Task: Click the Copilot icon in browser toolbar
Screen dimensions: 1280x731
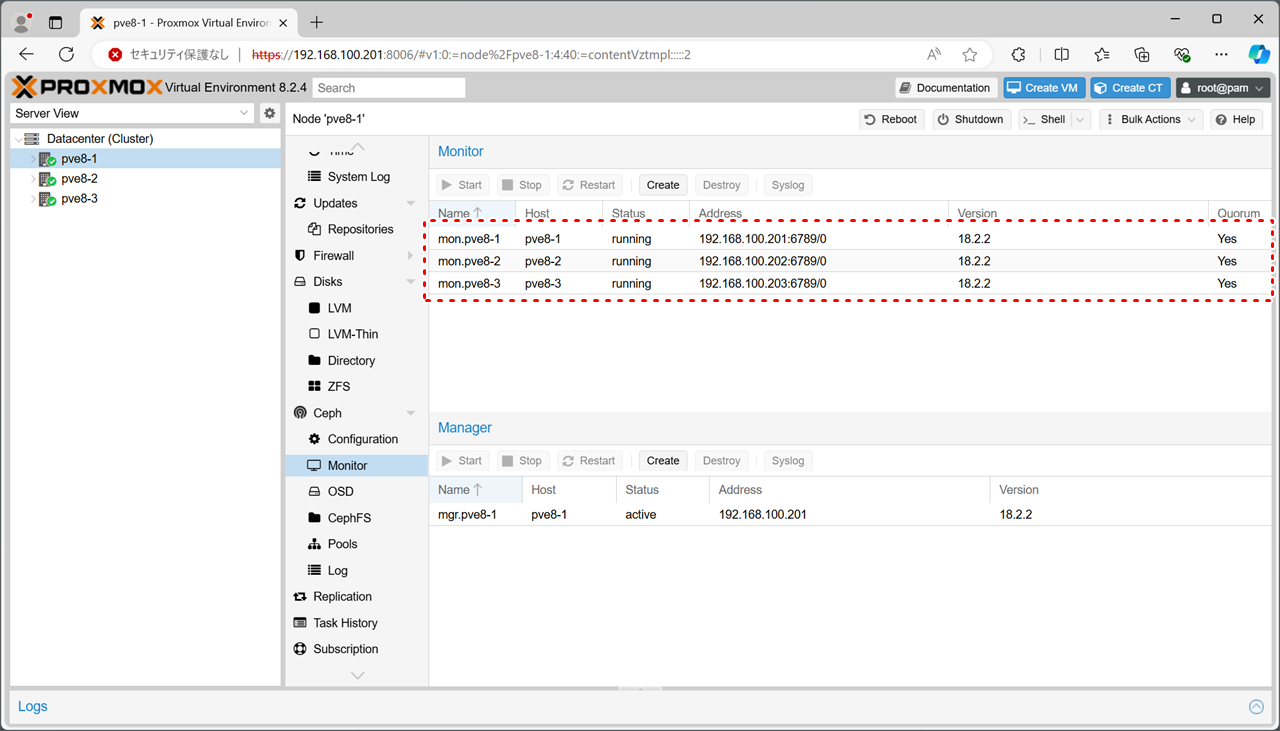Action: click(1259, 54)
